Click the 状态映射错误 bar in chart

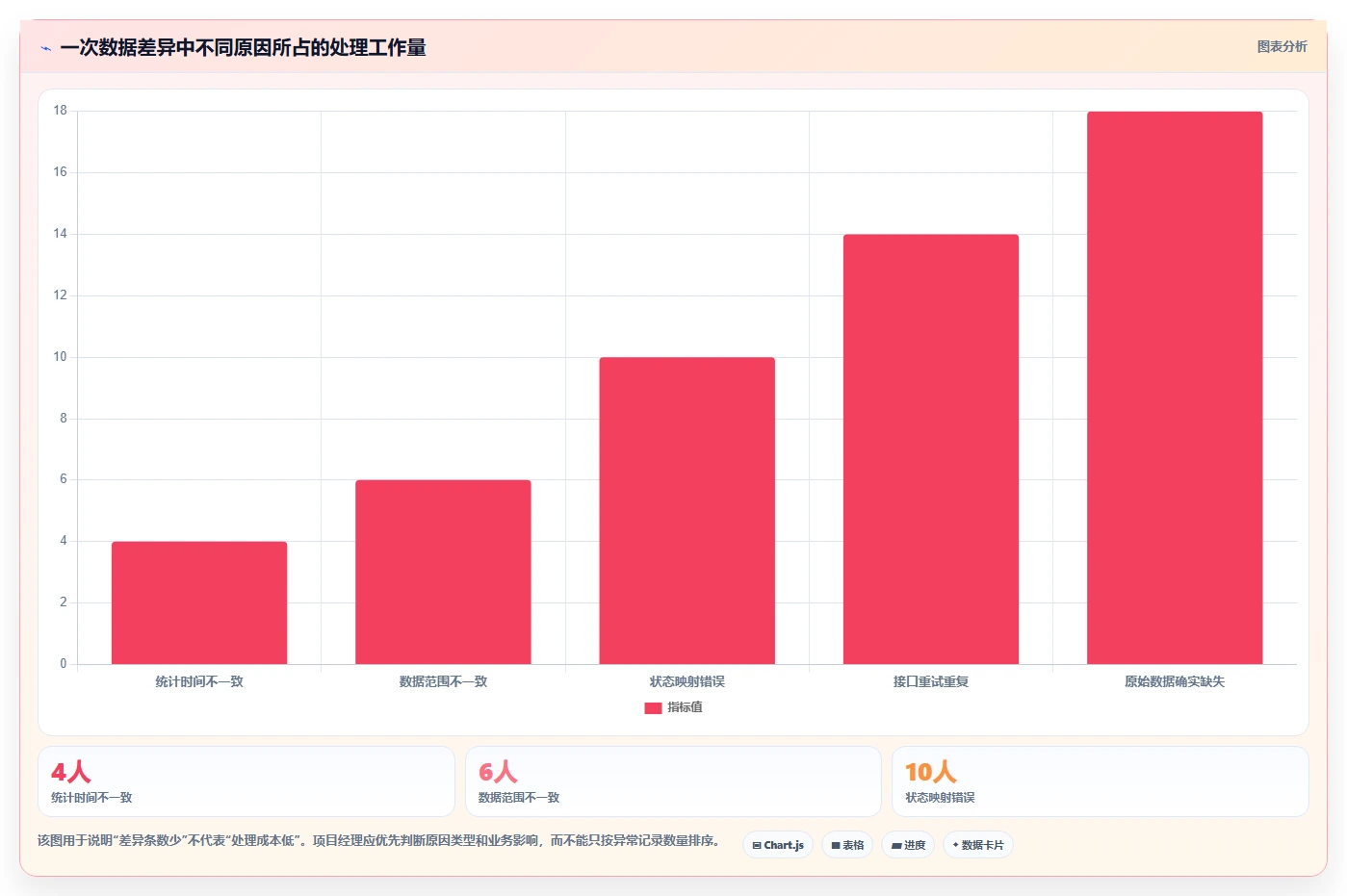click(x=686, y=510)
